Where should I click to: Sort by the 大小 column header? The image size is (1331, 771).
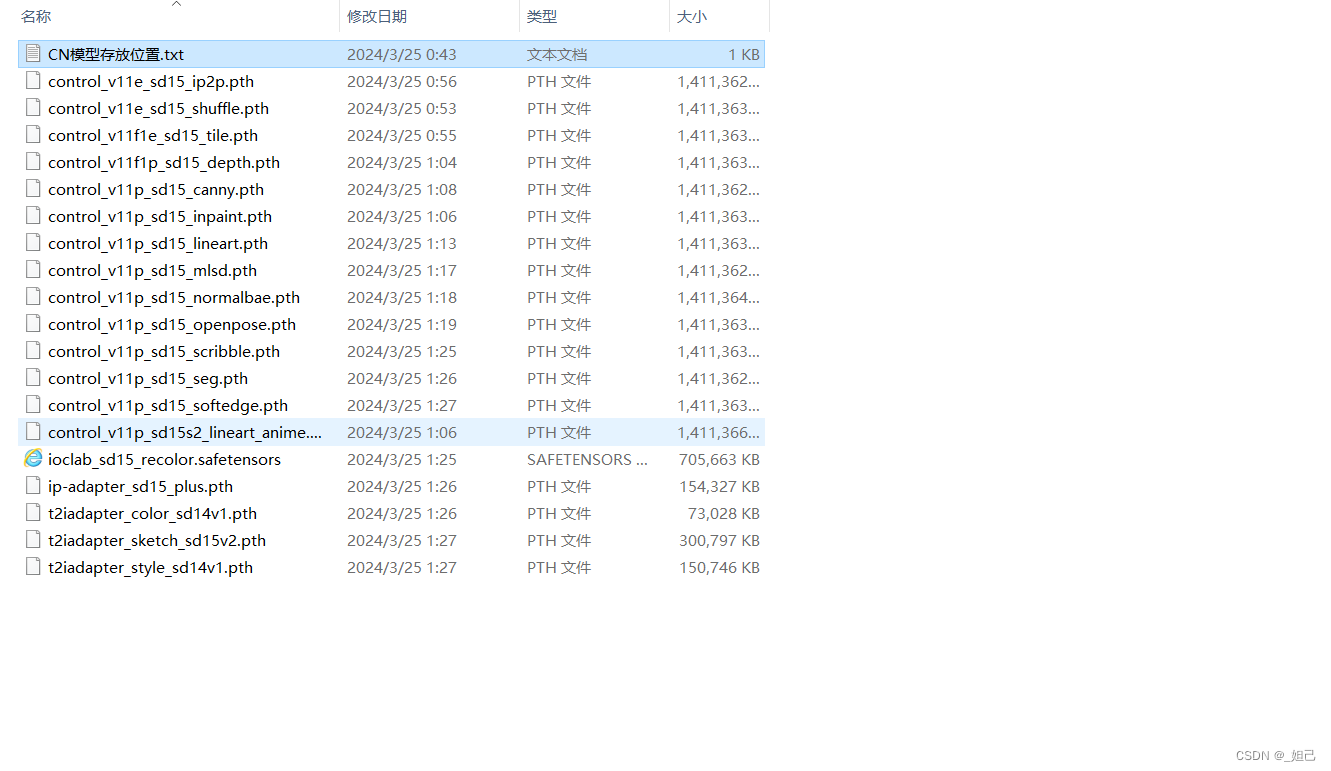(692, 17)
